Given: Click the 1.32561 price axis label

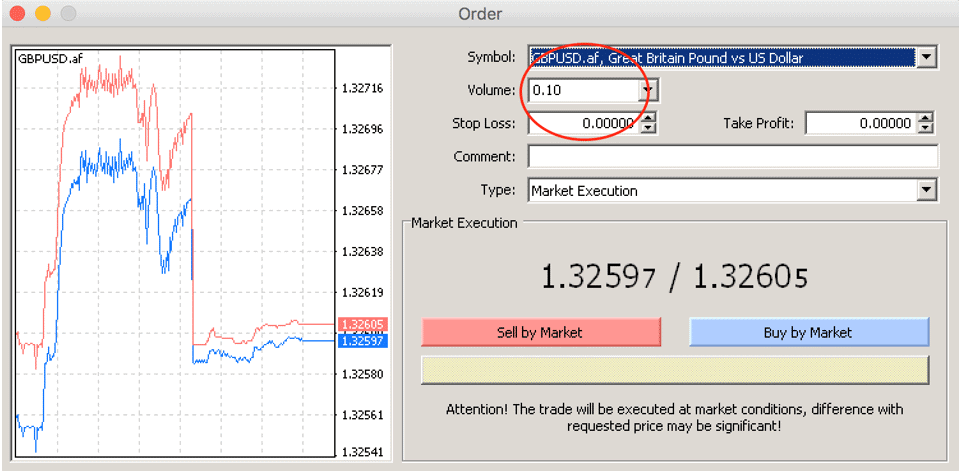Looking at the screenshot, I should [x=362, y=415].
